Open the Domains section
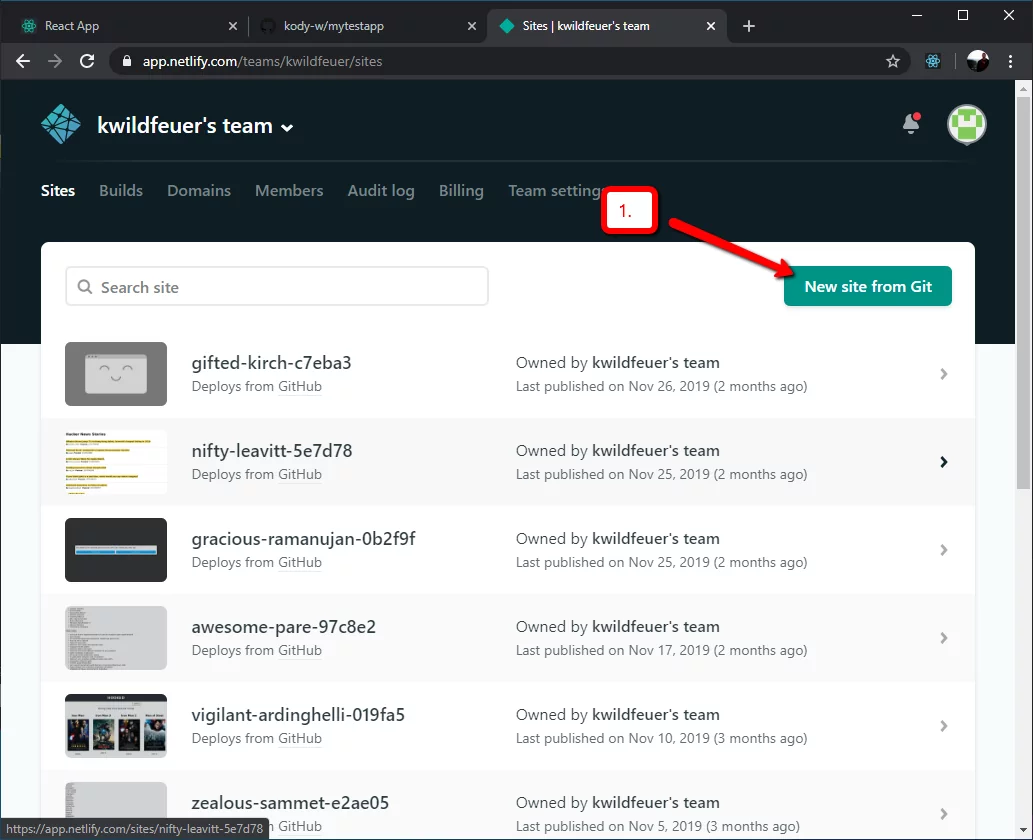 click(x=199, y=190)
